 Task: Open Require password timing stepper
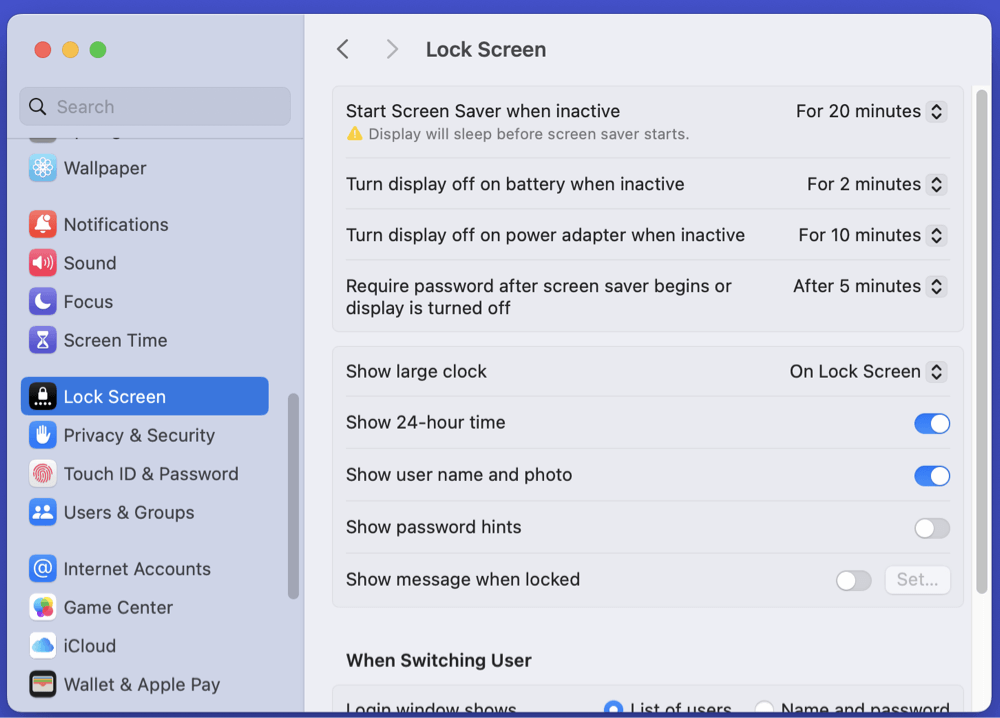tap(936, 286)
